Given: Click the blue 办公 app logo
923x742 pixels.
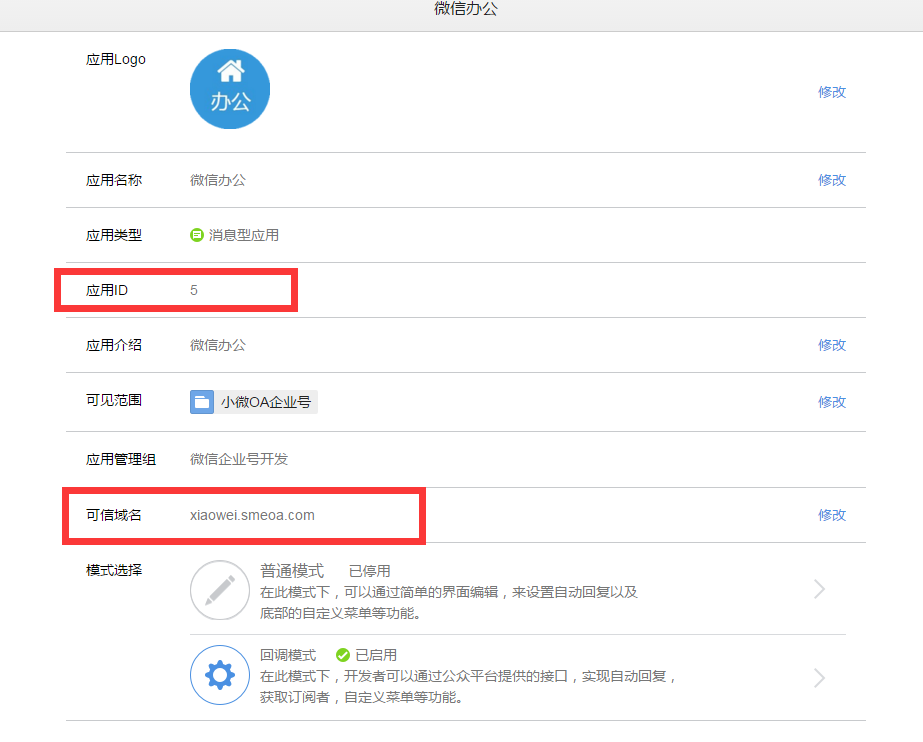Looking at the screenshot, I should (230, 89).
